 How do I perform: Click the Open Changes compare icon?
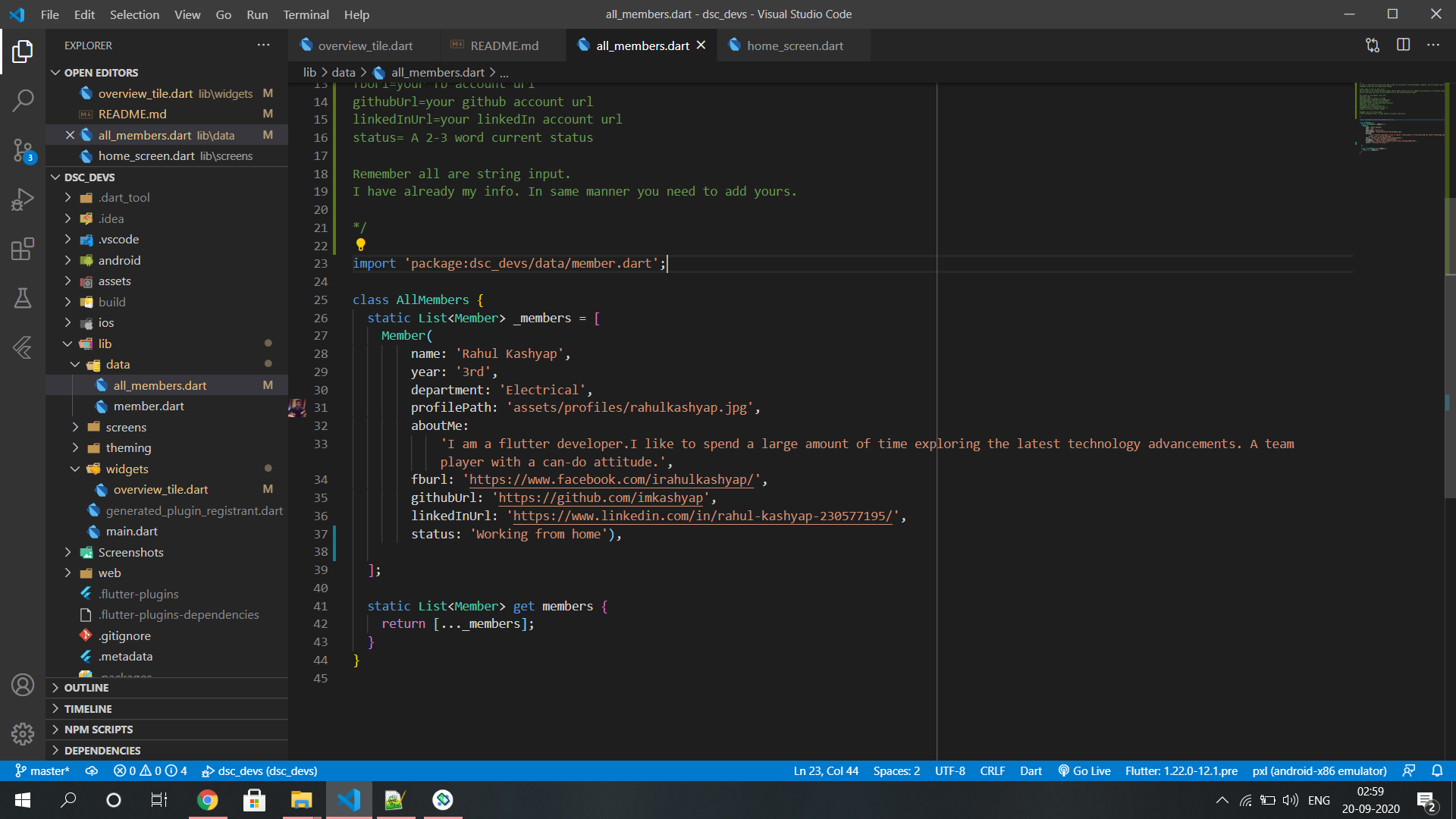click(1373, 45)
